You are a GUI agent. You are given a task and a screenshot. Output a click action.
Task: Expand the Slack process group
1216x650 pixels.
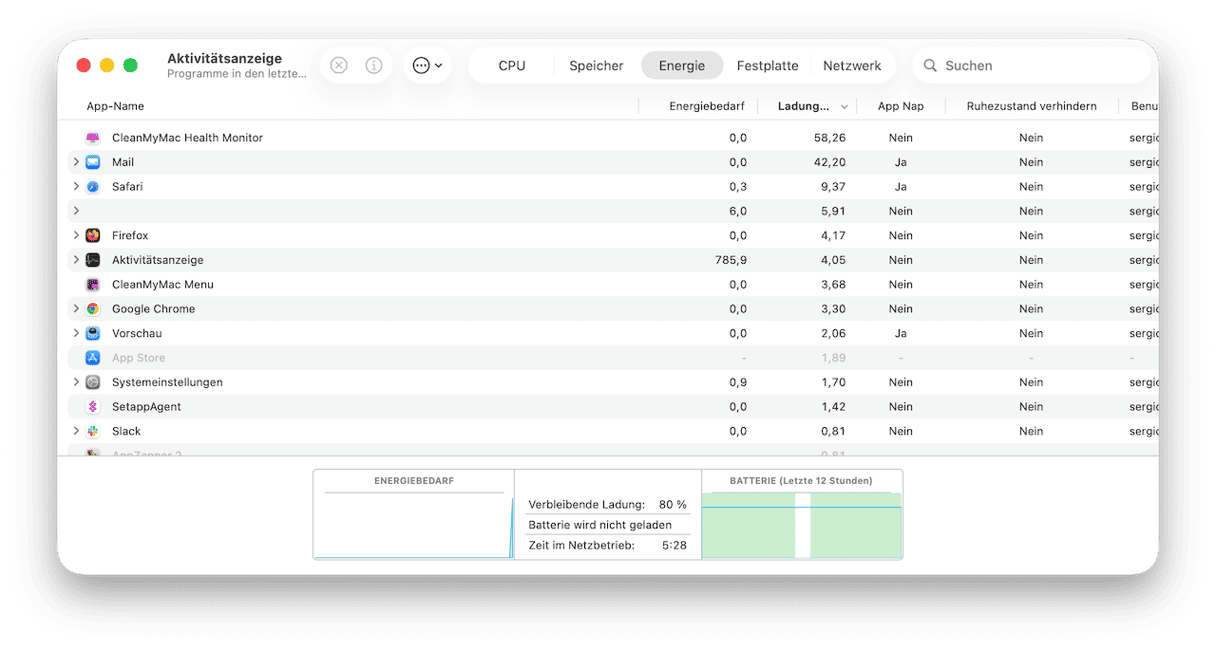(76, 432)
